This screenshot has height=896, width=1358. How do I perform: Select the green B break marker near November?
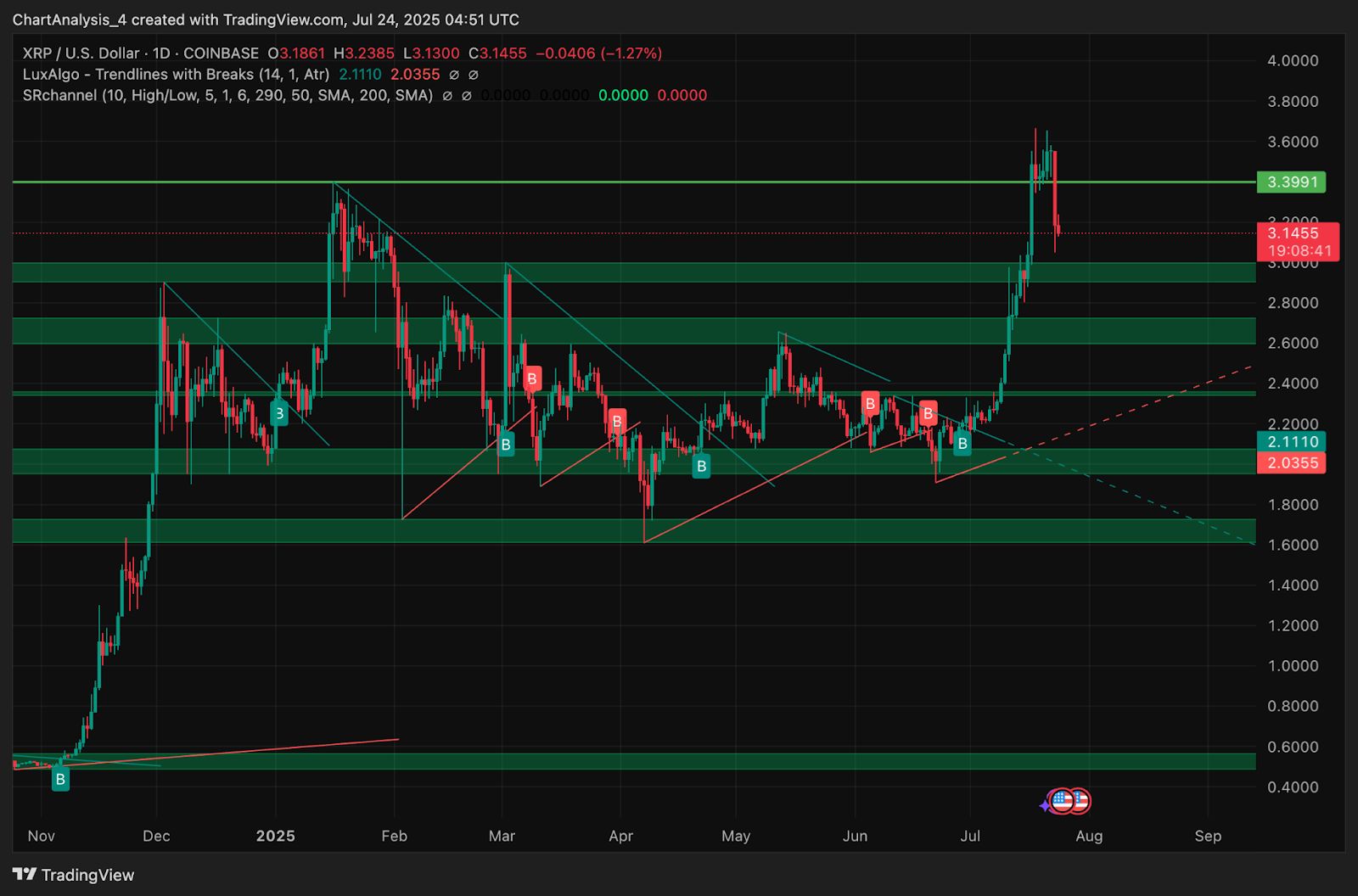(x=59, y=779)
